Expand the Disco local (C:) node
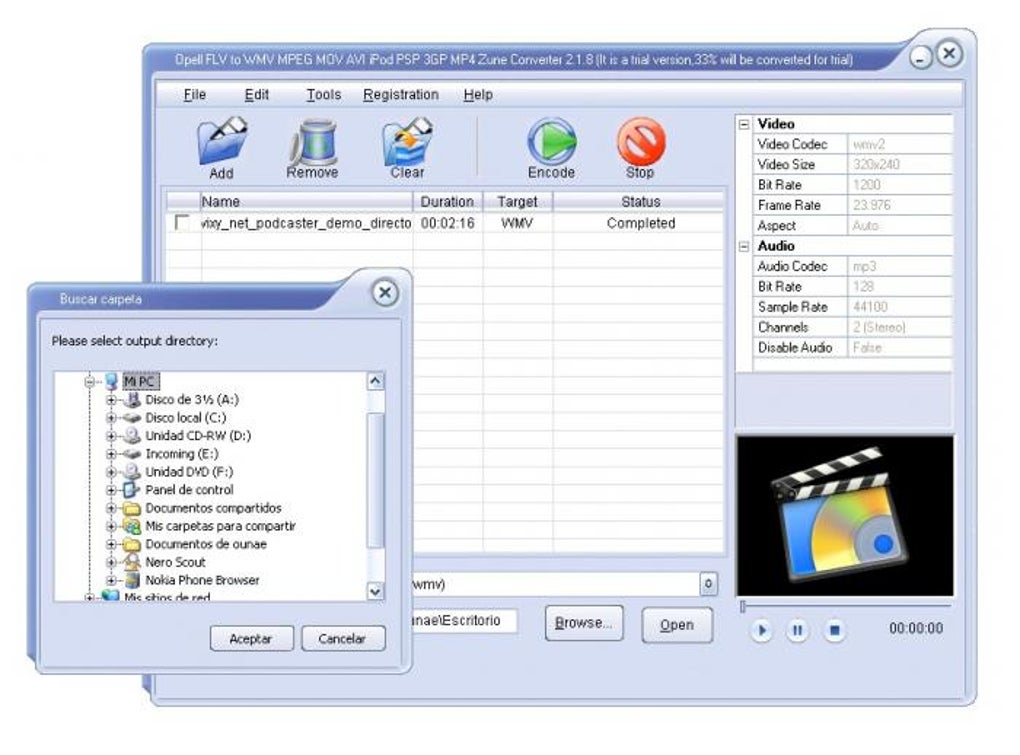The image size is (1020, 755). [x=111, y=418]
